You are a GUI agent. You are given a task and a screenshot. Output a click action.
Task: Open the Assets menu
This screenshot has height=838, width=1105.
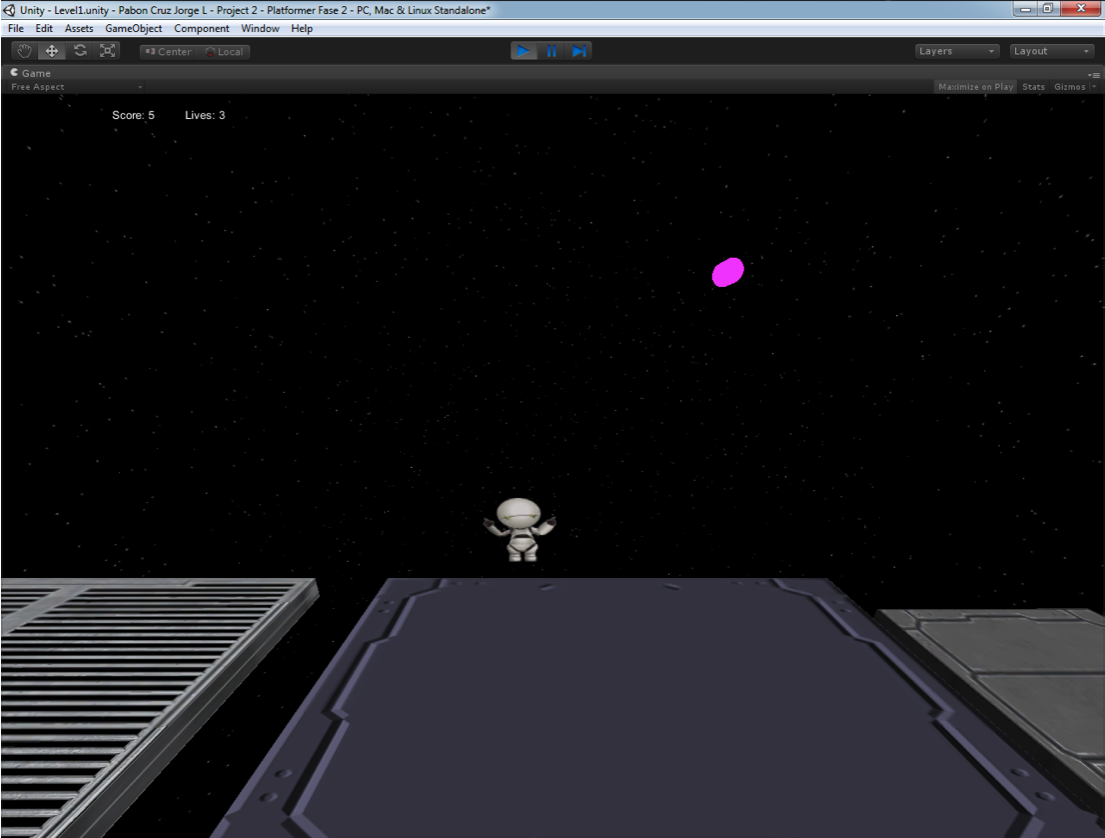click(78, 29)
